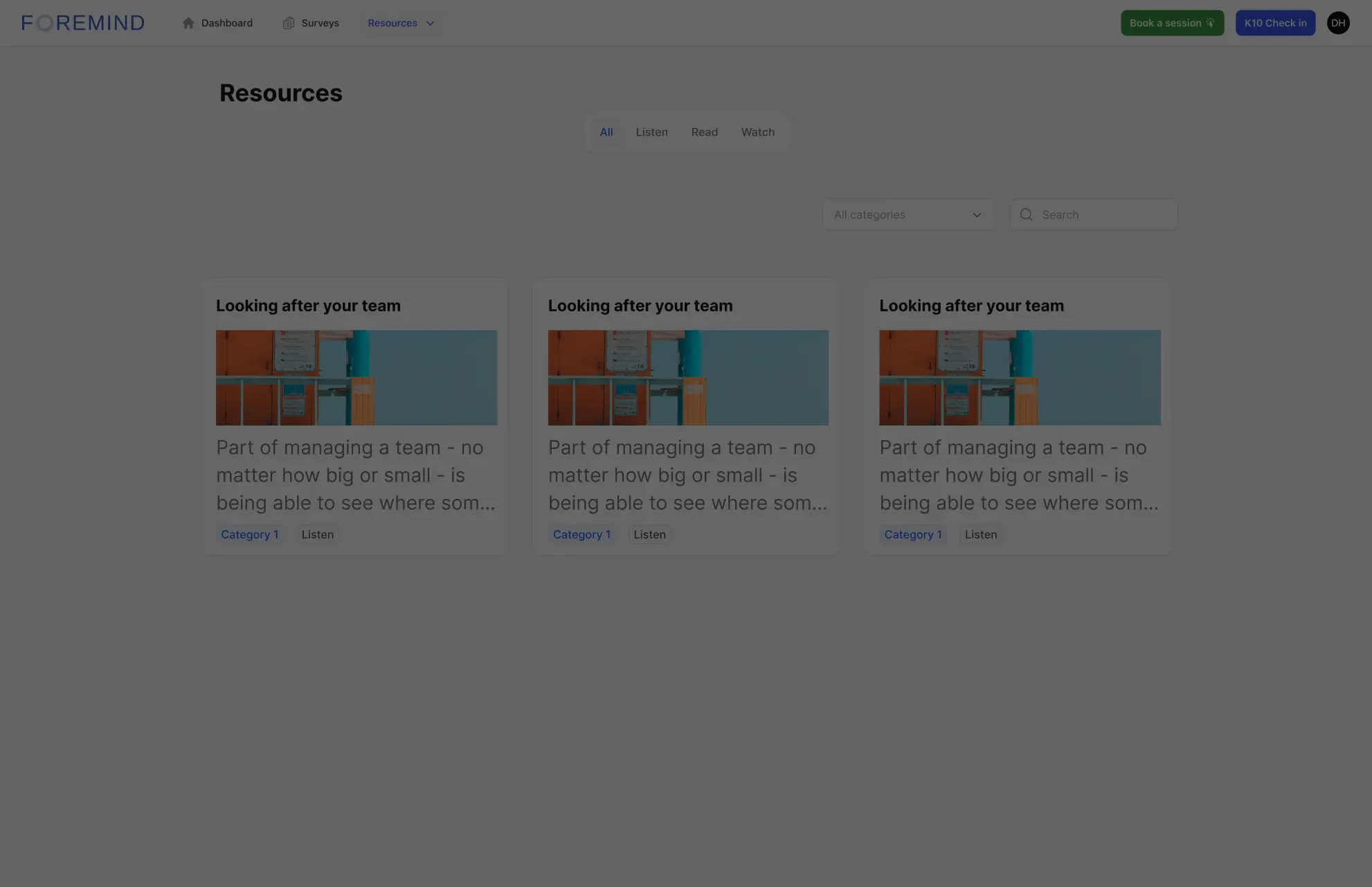The image size is (1372, 887).
Task: Expand the Resources nav chevron
Action: point(430,23)
